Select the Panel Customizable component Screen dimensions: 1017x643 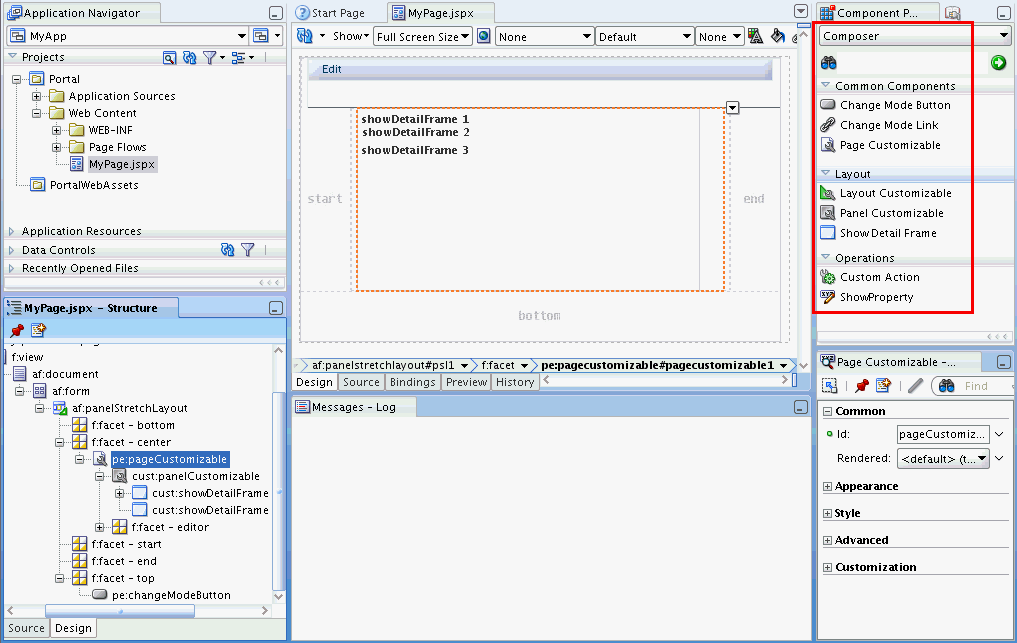tap(882, 213)
